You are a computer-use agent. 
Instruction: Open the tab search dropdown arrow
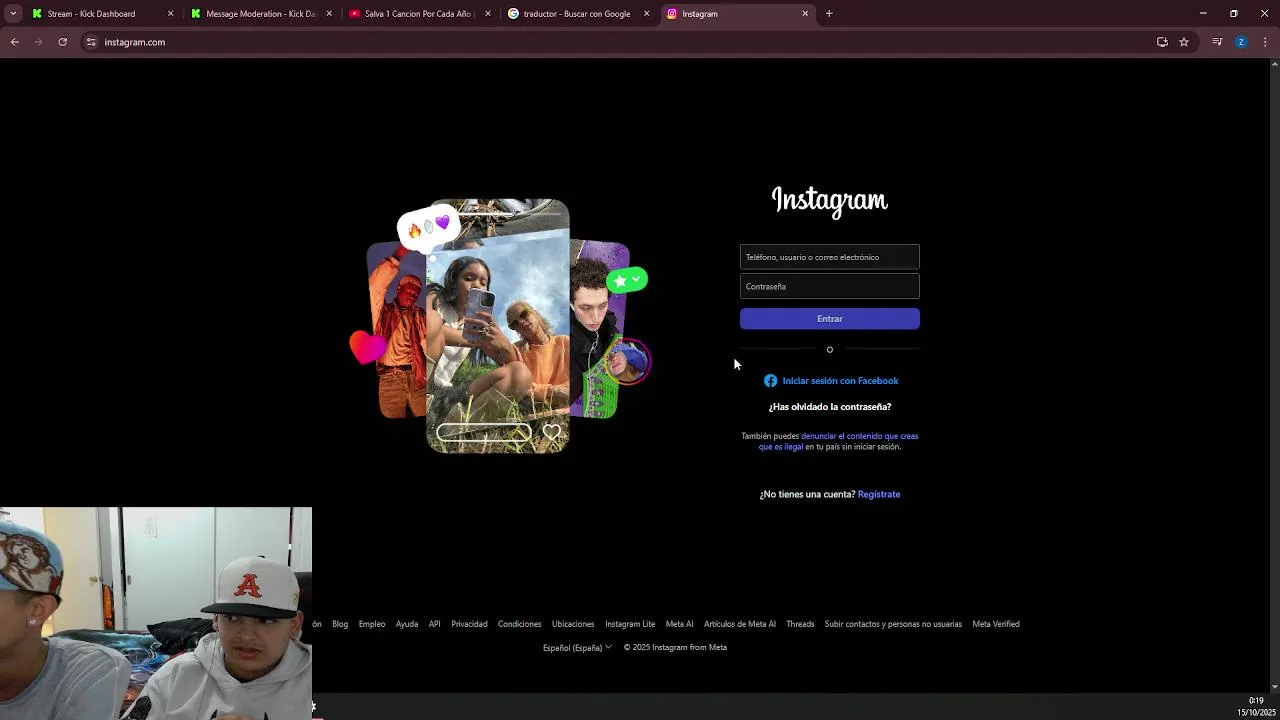(13, 14)
